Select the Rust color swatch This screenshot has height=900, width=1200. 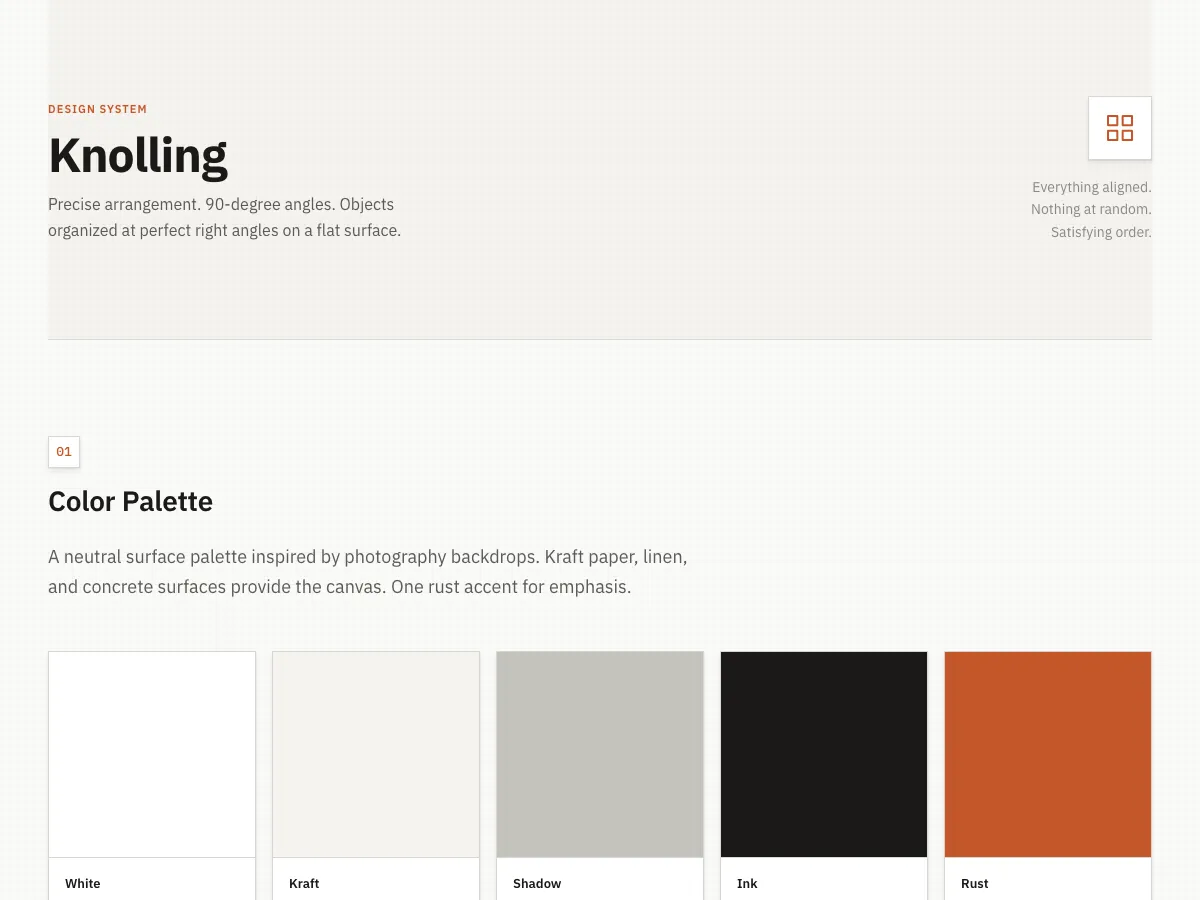(1048, 754)
